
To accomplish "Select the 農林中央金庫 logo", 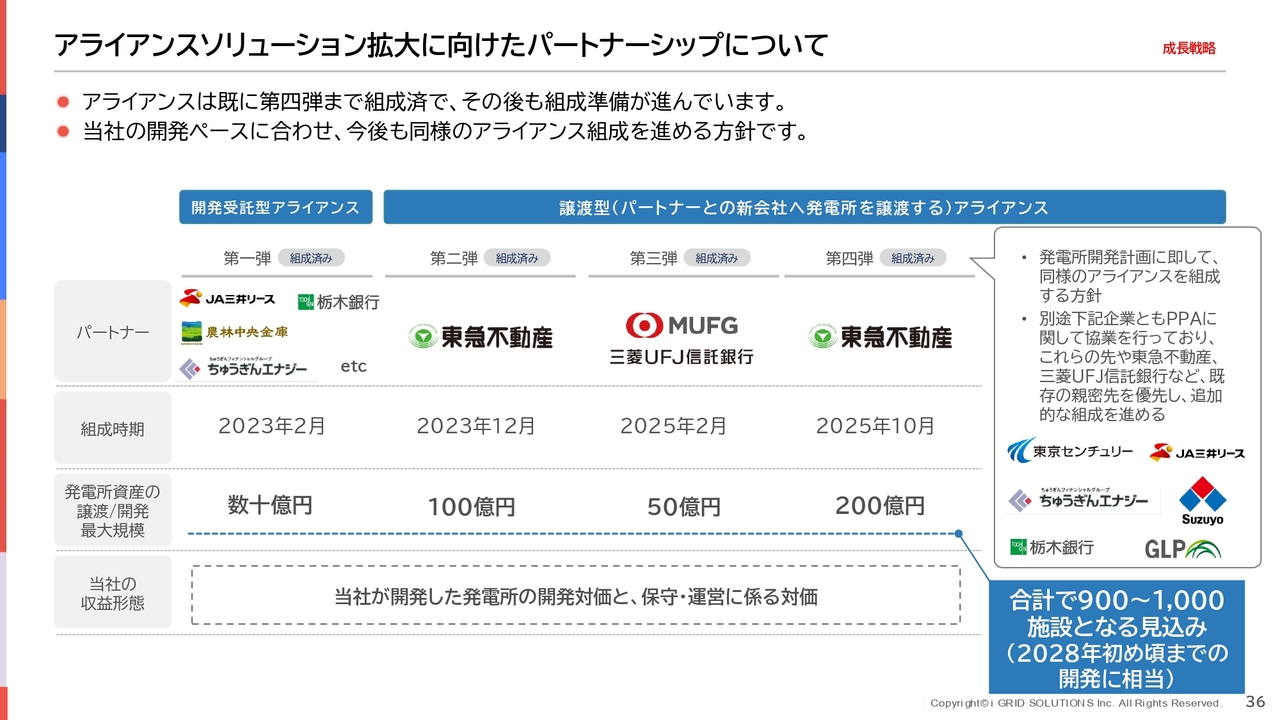I will pyautogui.click(x=234, y=332).
